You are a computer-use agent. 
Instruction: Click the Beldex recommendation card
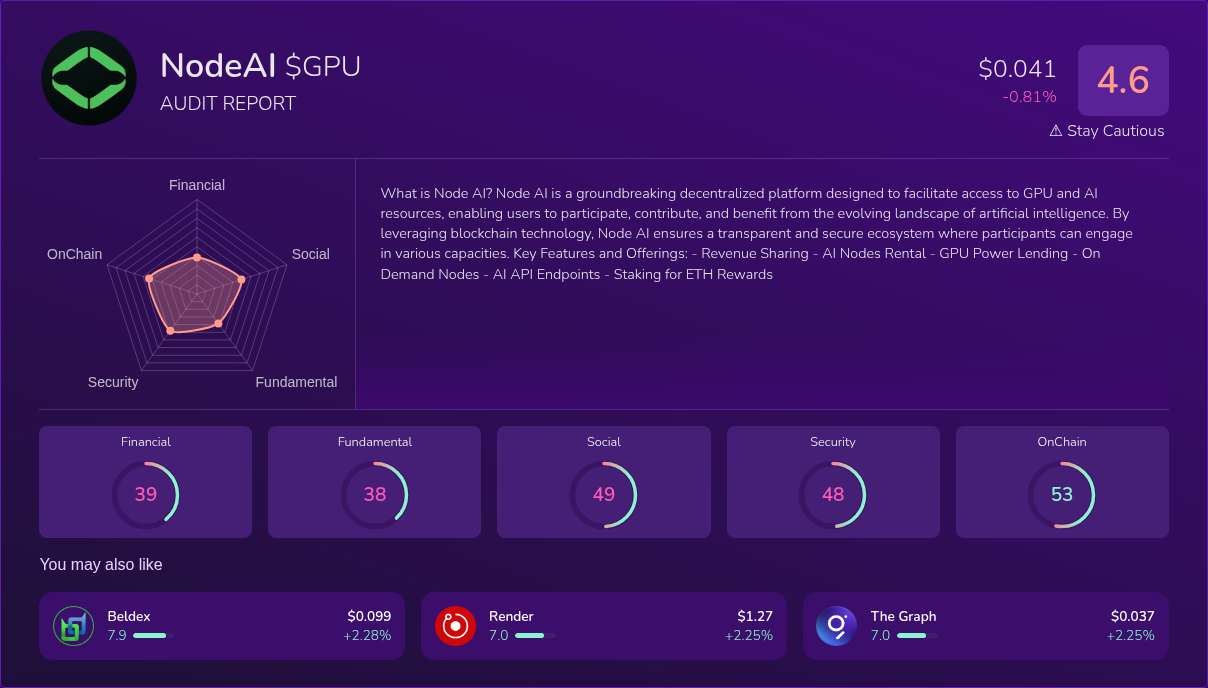click(222, 625)
